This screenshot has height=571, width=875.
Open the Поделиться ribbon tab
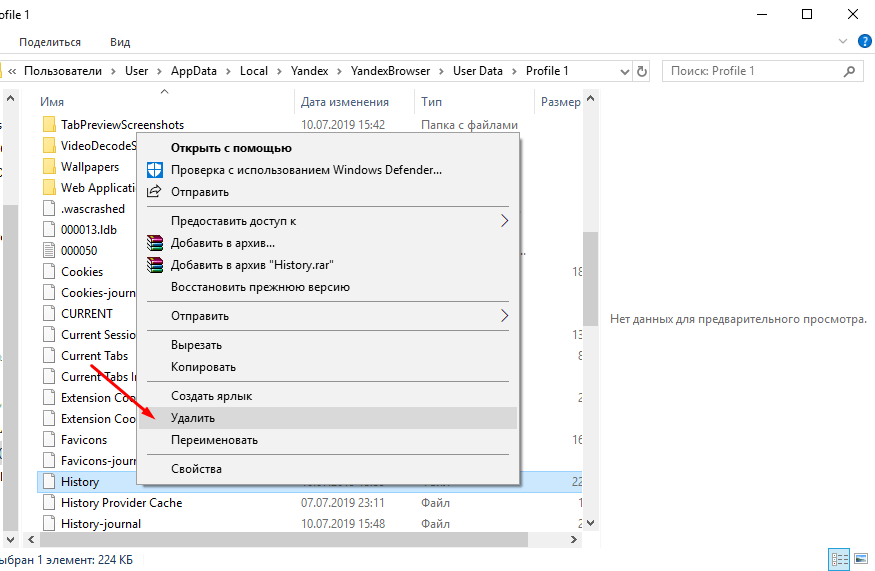(50, 42)
